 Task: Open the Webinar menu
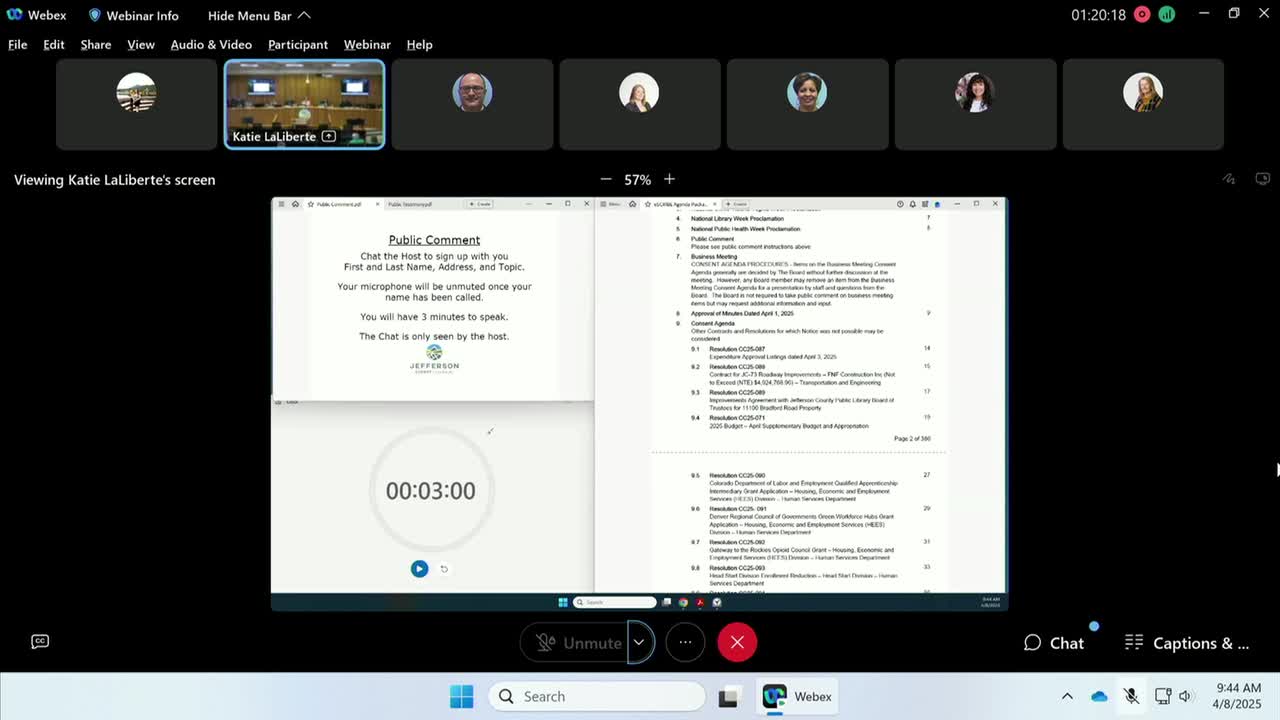click(367, 44)
